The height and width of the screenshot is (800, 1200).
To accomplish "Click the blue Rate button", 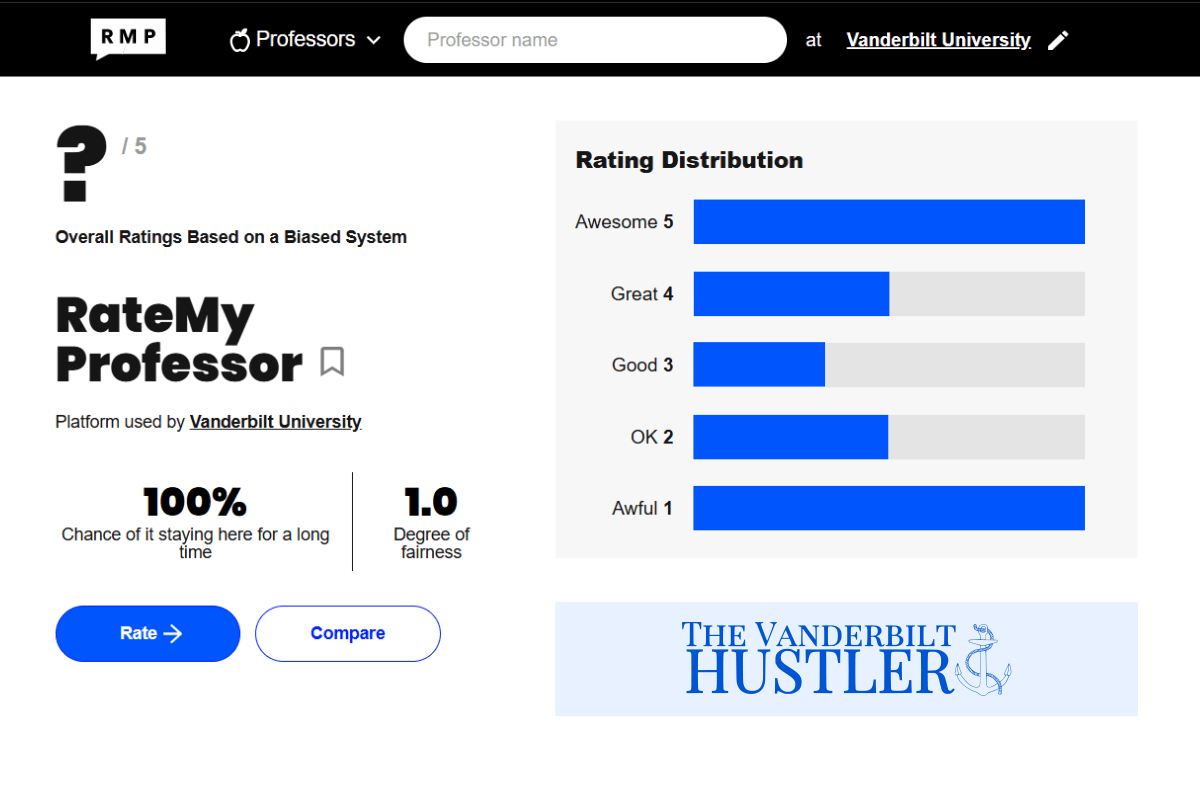I will [148, 633].
